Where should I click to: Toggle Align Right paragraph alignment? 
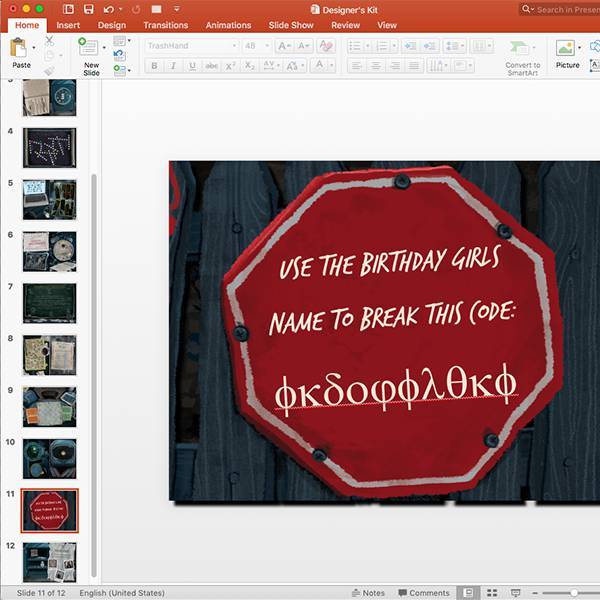coord(395,66)
